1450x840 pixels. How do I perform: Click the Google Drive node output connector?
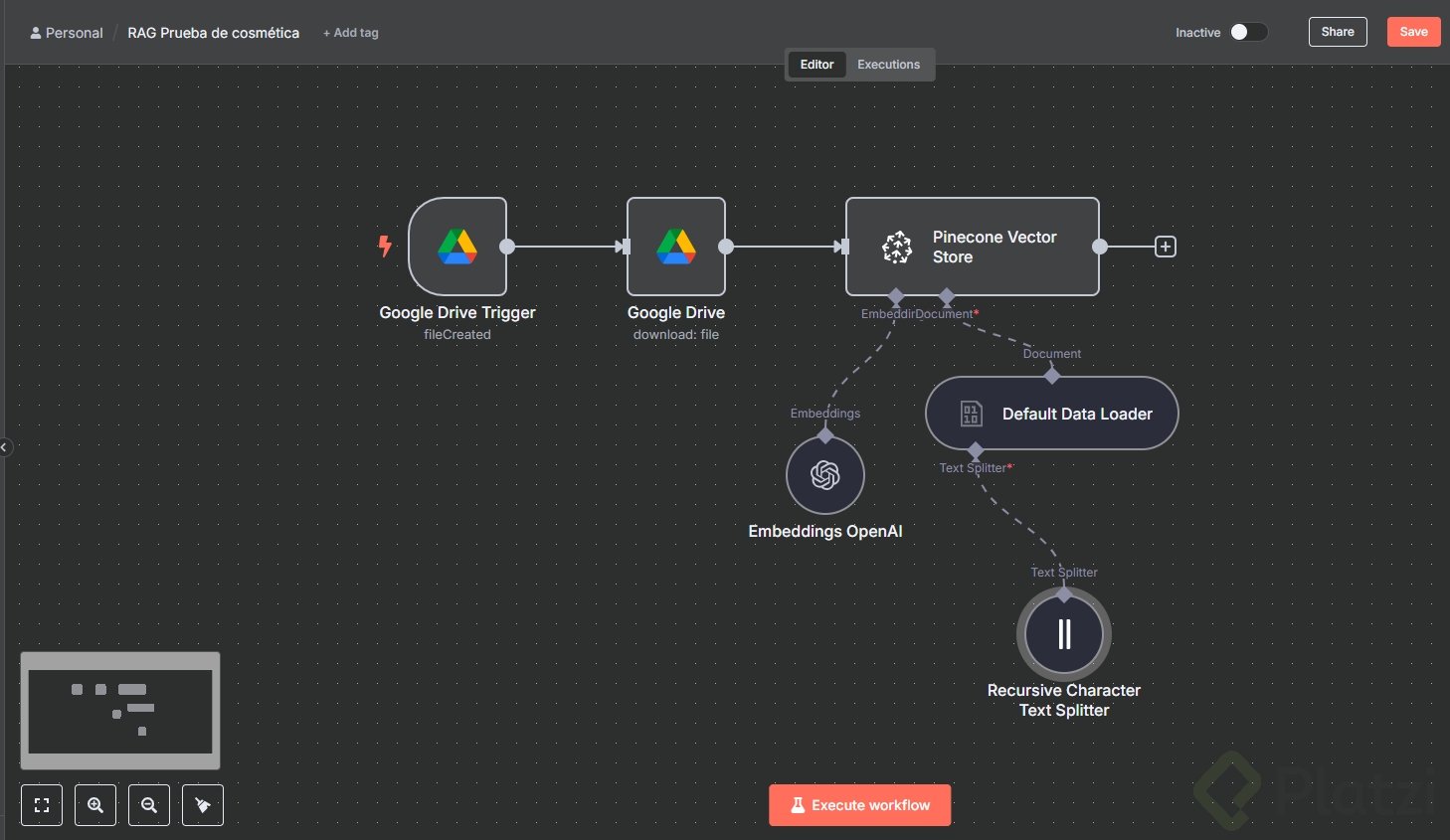(726, 247)
